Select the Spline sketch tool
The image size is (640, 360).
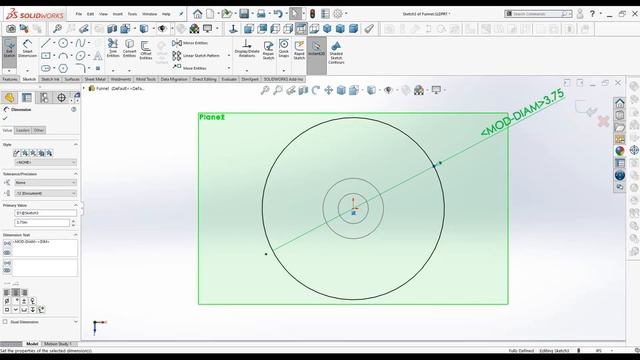pos(80,43)
